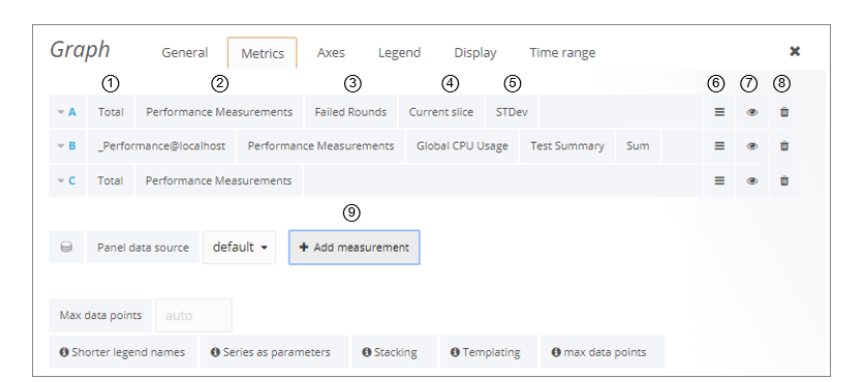Show Shorter legend names help
The image size is (846, 382).
click(x=122, y=352)
